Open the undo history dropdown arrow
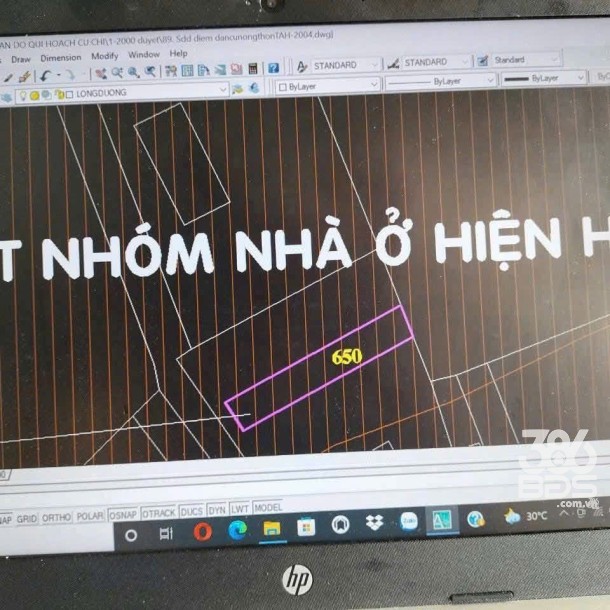Image resolution: width=610 pixels, height=610 pixels. pyautogui.click(x=59, y=75)
